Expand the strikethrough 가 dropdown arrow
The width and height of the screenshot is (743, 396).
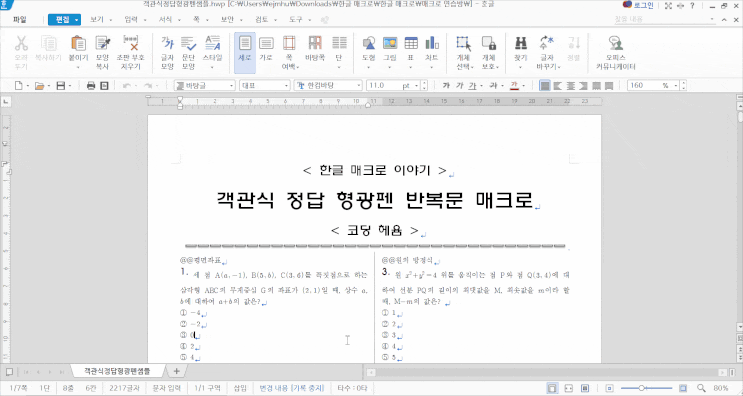502,86
